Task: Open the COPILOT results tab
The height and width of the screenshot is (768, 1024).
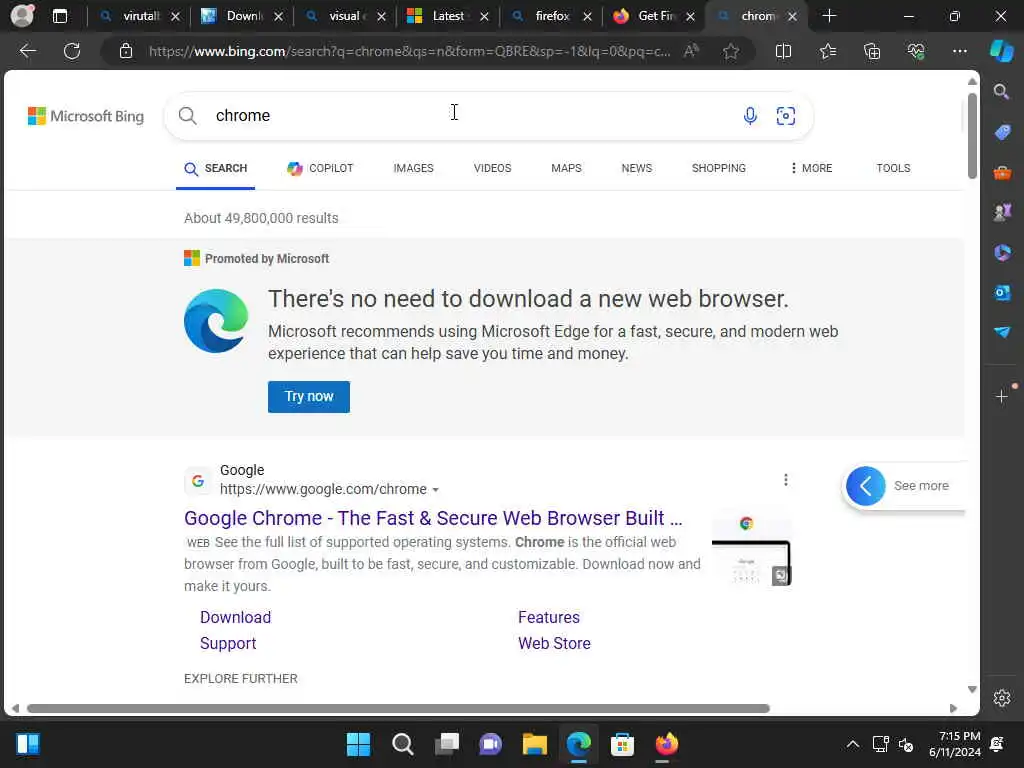Action: (320, 168)
